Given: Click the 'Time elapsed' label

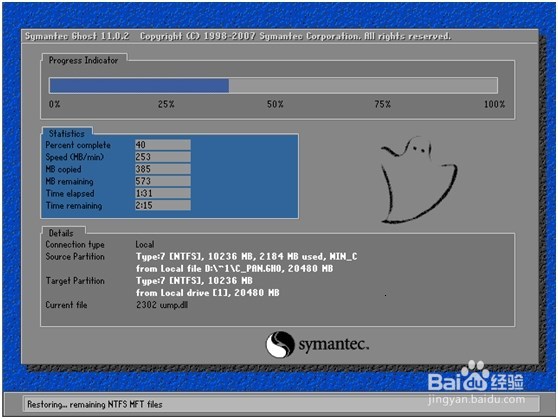Looking at the screenshot, I should (70, 194).
